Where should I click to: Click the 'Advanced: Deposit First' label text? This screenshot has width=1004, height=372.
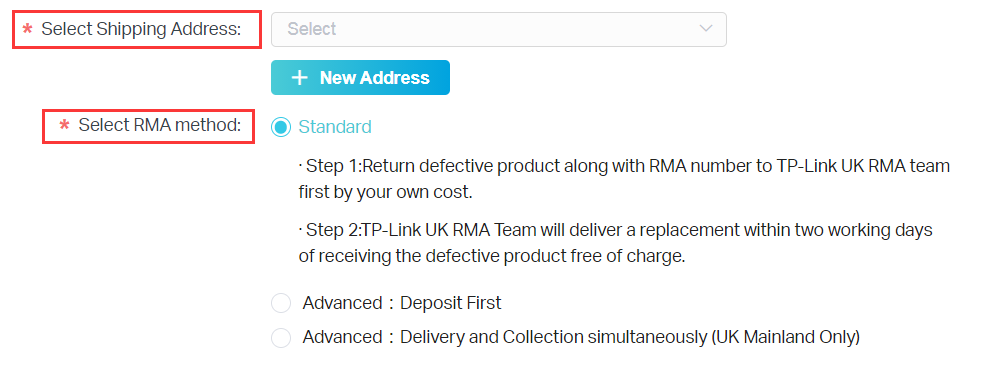tap(402, 303)
